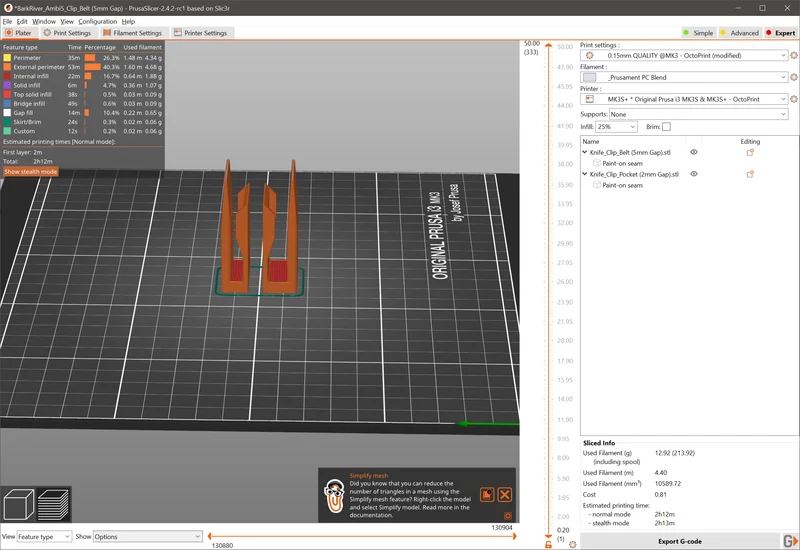
Task: Click the right thumb of horizontal move slider
Action: 514,536
